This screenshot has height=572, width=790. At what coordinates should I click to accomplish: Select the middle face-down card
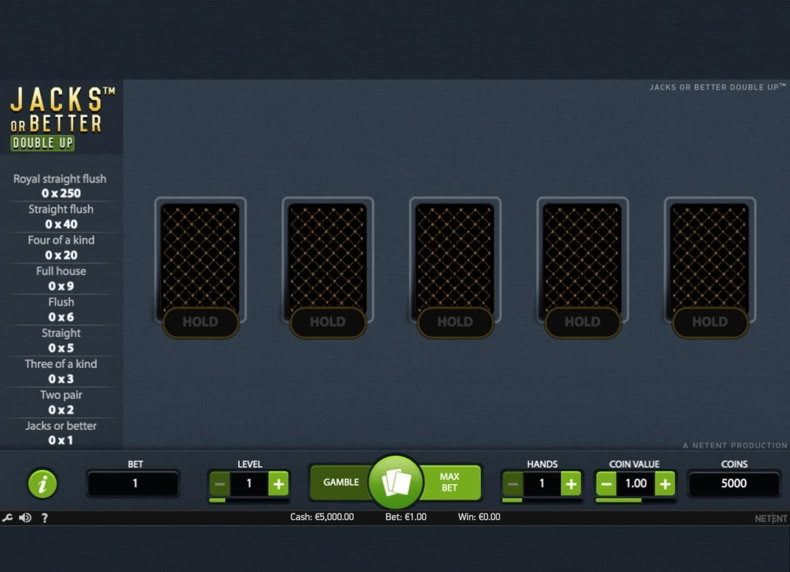(x=455, y=256)
